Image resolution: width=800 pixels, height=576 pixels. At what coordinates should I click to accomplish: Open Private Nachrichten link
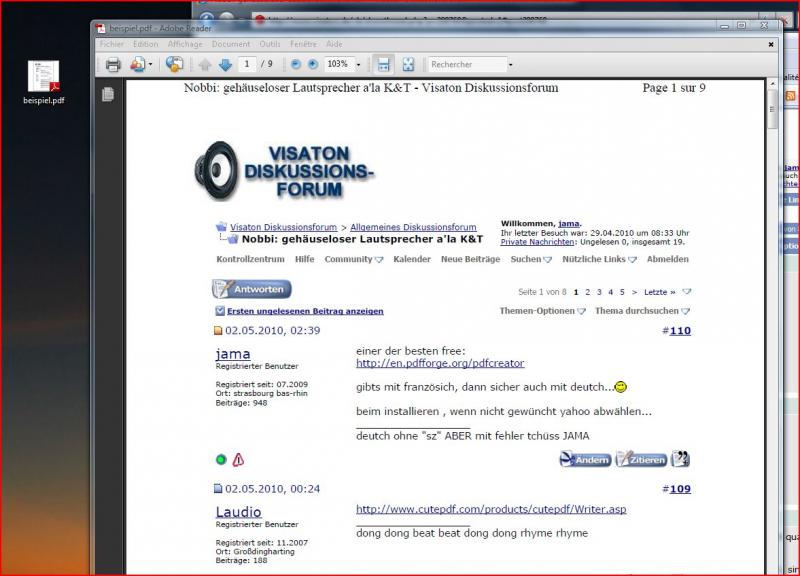[x=537, y=242]
